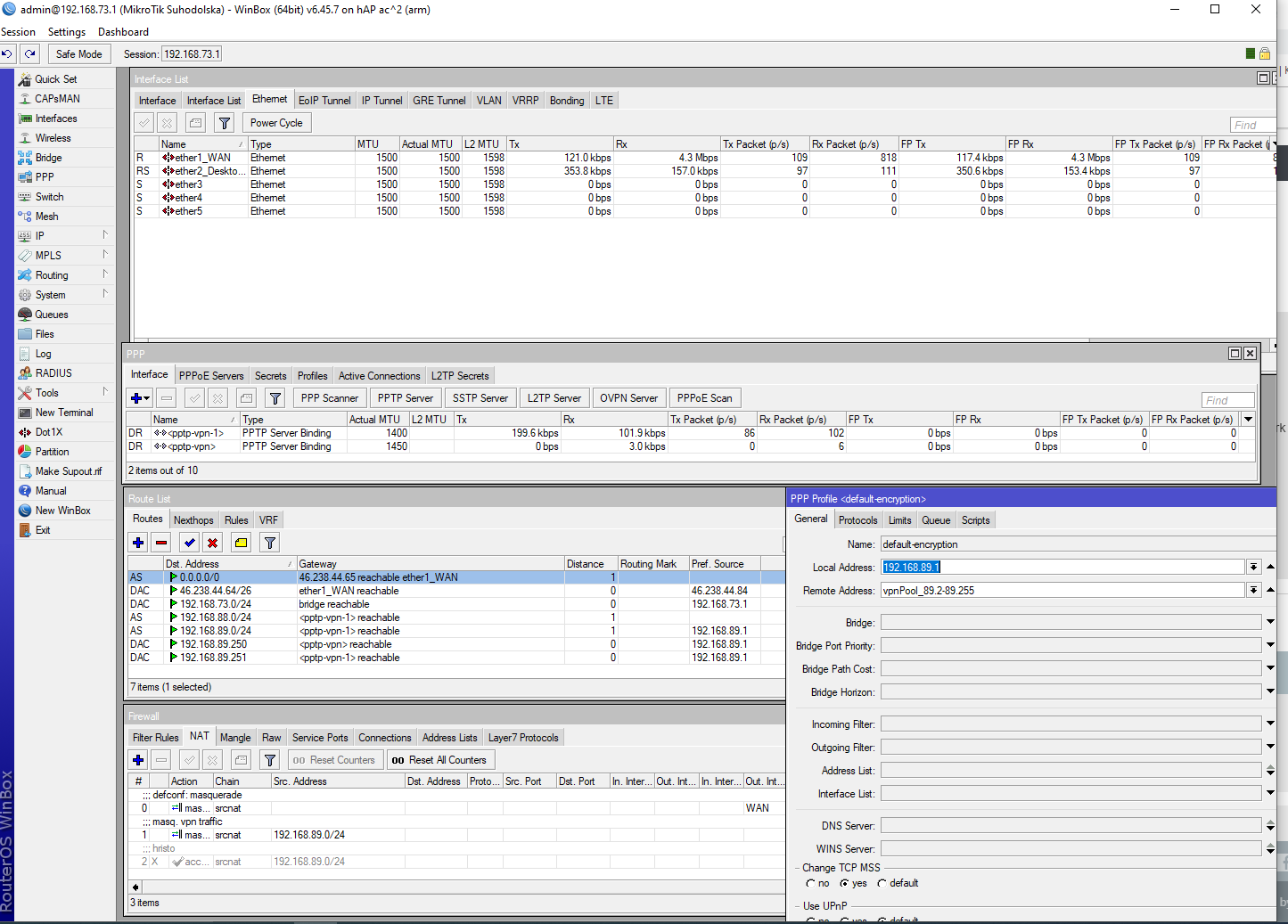Click the Redo arrow icon in toolbar
The width and height of the screenshot is (1288, 924).
coord(30,54)
